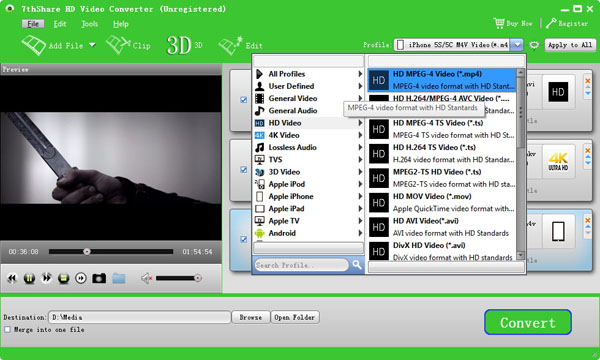Click the search magnifier in profile search
The width and height of the screenshot is (600, 360).
coord(357,264)
